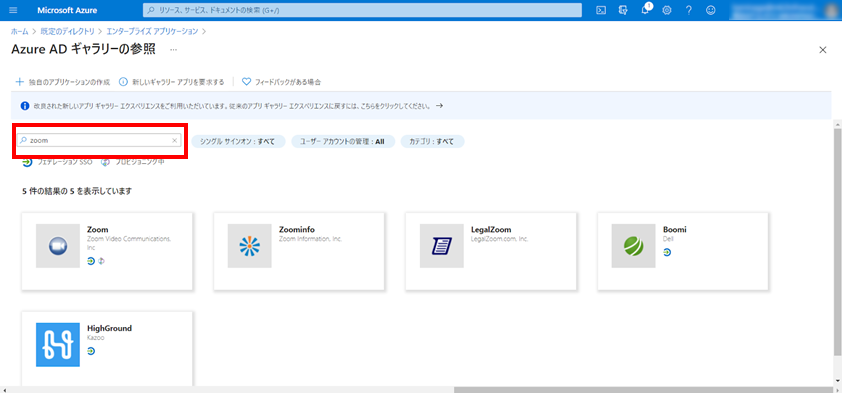
Task: Click フィードバックがある場合 heart button
Action: (x=281, y=82)
